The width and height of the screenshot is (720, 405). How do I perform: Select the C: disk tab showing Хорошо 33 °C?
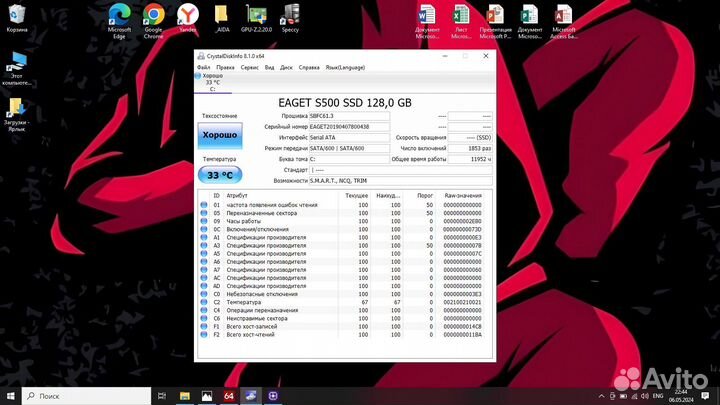click(x=213, y=83)
